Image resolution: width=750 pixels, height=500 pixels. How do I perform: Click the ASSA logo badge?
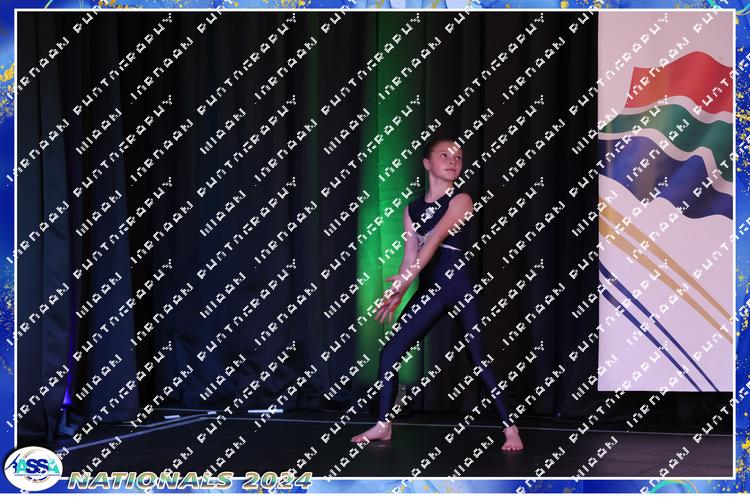pyautogui.click(x=33, y=469)
